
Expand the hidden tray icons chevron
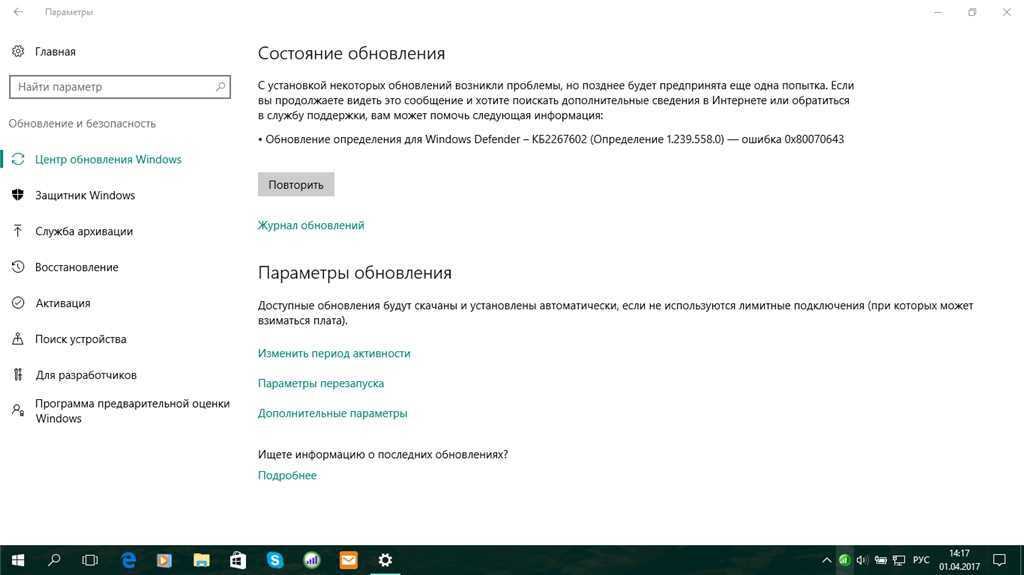[x=826, y=560]
